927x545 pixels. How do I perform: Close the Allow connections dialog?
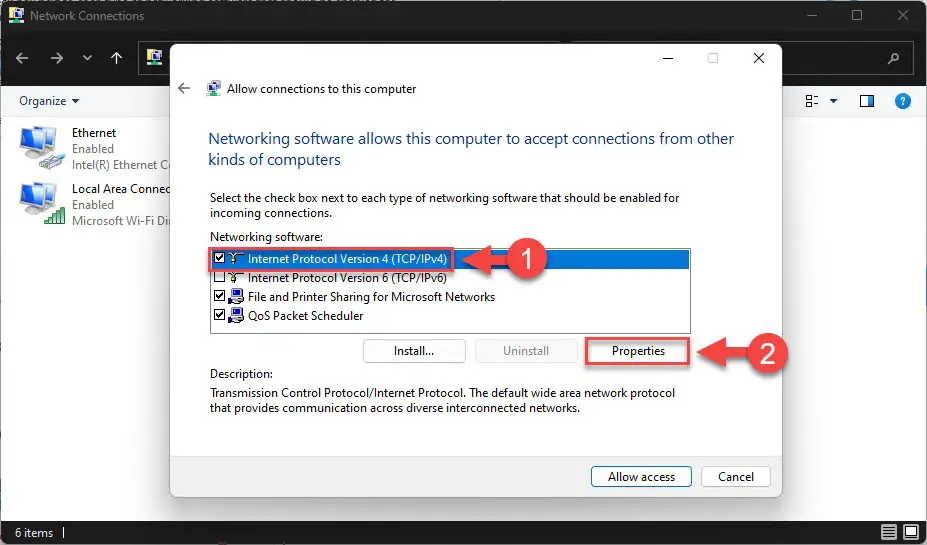coord(759,58)
